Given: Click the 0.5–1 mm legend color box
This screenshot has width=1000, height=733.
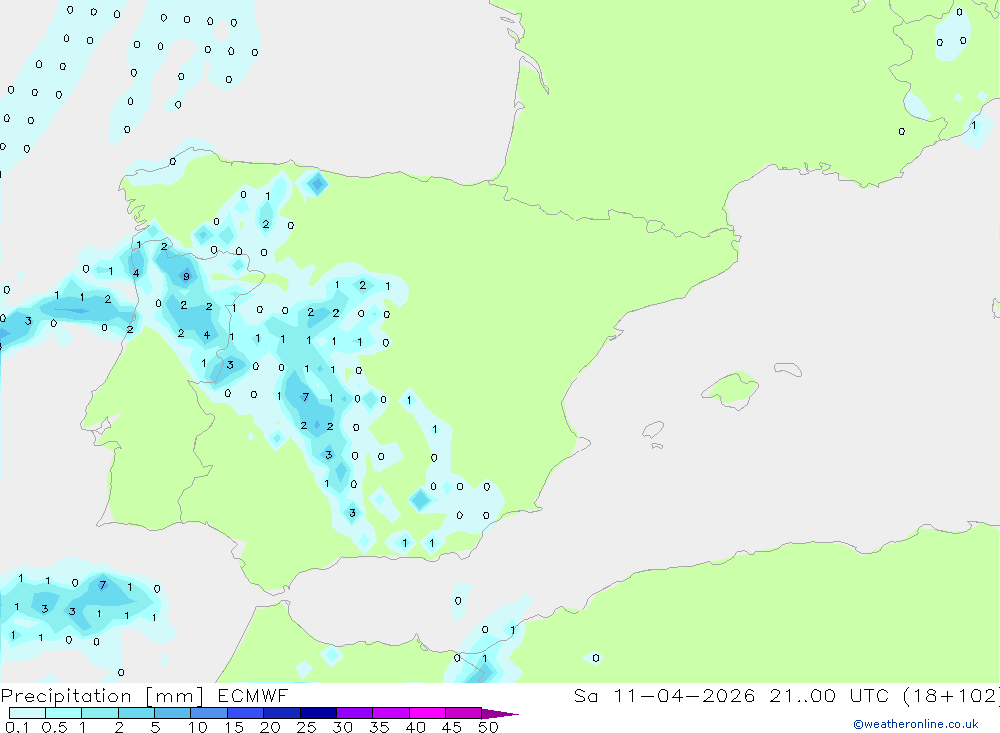Looking at the screenshot, I should pos(64,713).
